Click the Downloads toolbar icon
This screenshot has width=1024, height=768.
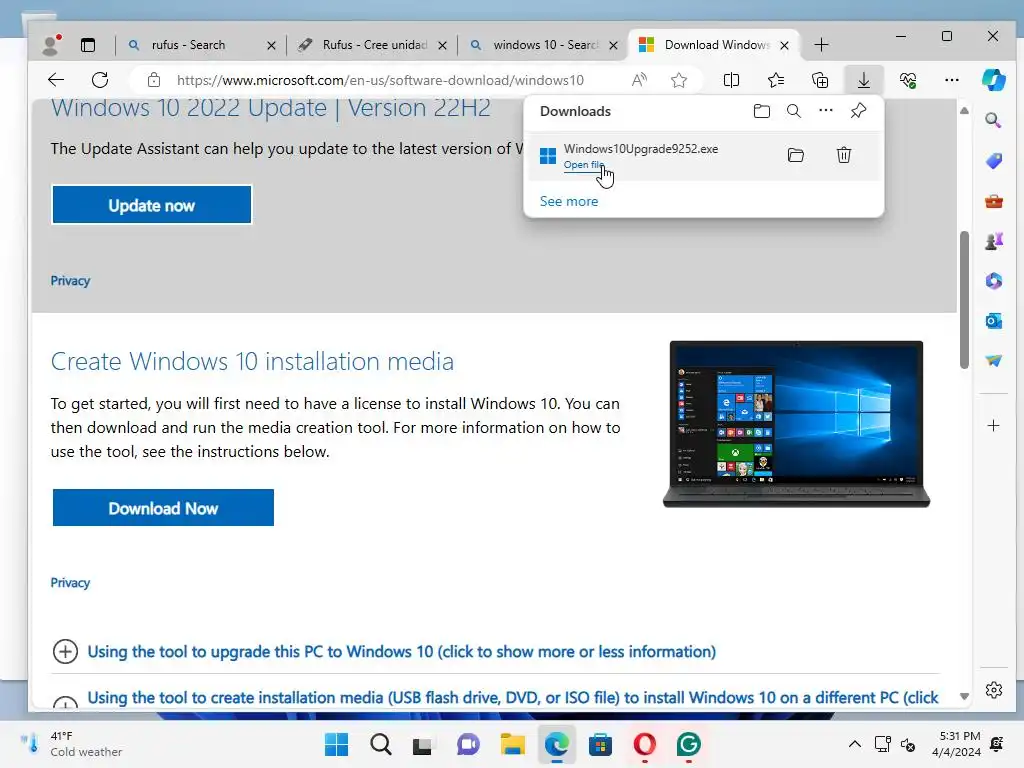(863, 80)
